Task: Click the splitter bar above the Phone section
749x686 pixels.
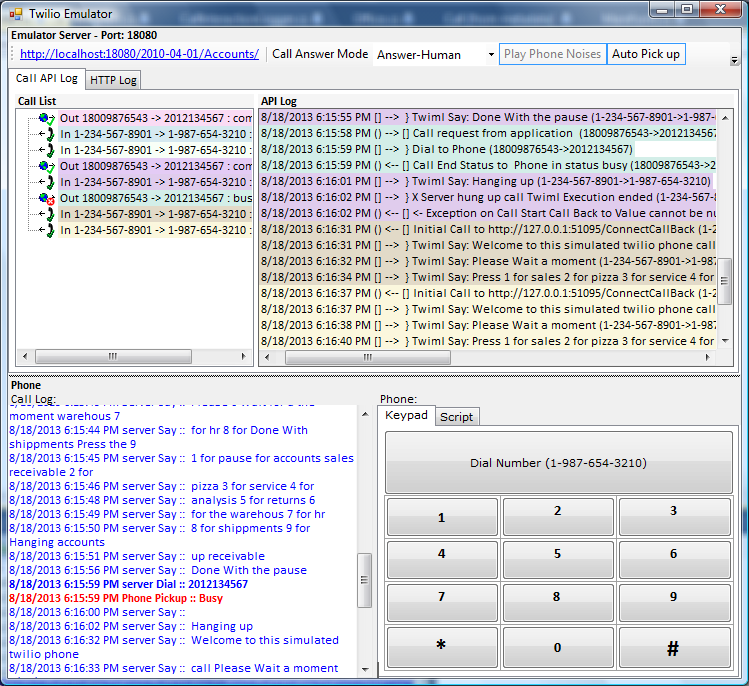Action: pos(374,375)
